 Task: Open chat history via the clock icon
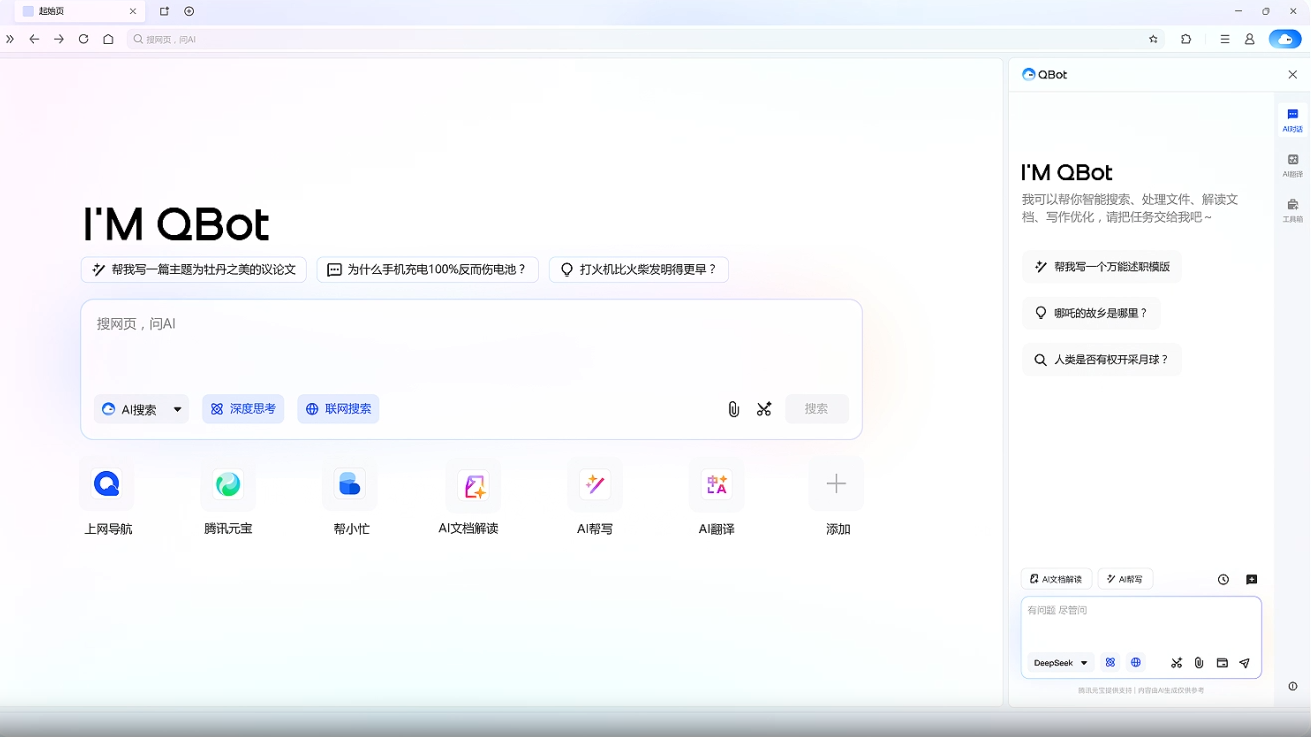pos(1222,579)
